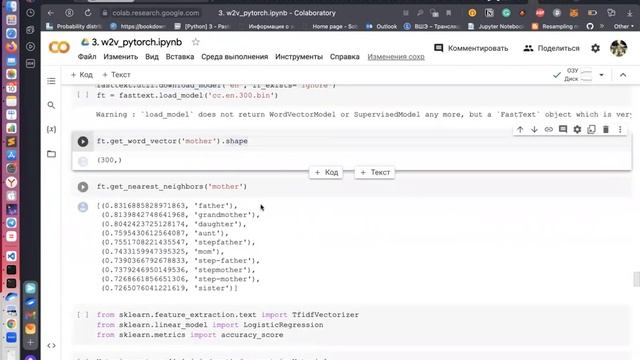
Task: Open the code snippets sidebar icon
Action: 51,346
